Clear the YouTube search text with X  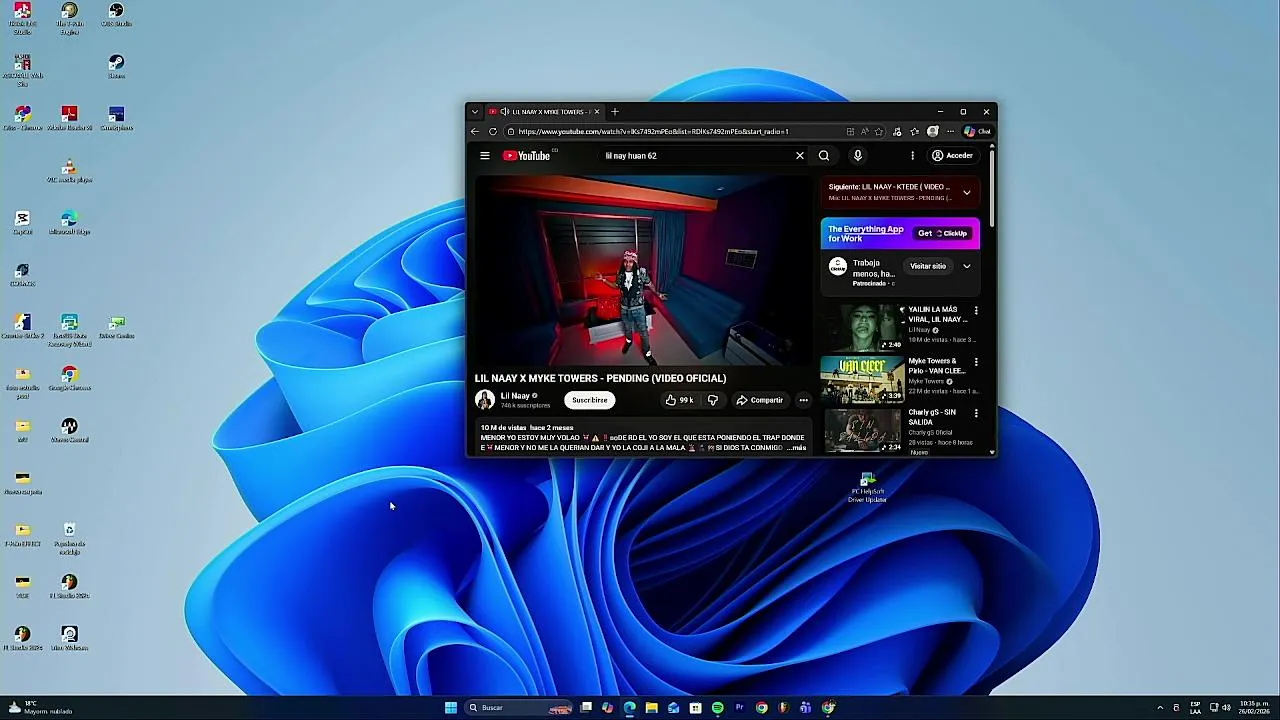[x=800, y=156]
